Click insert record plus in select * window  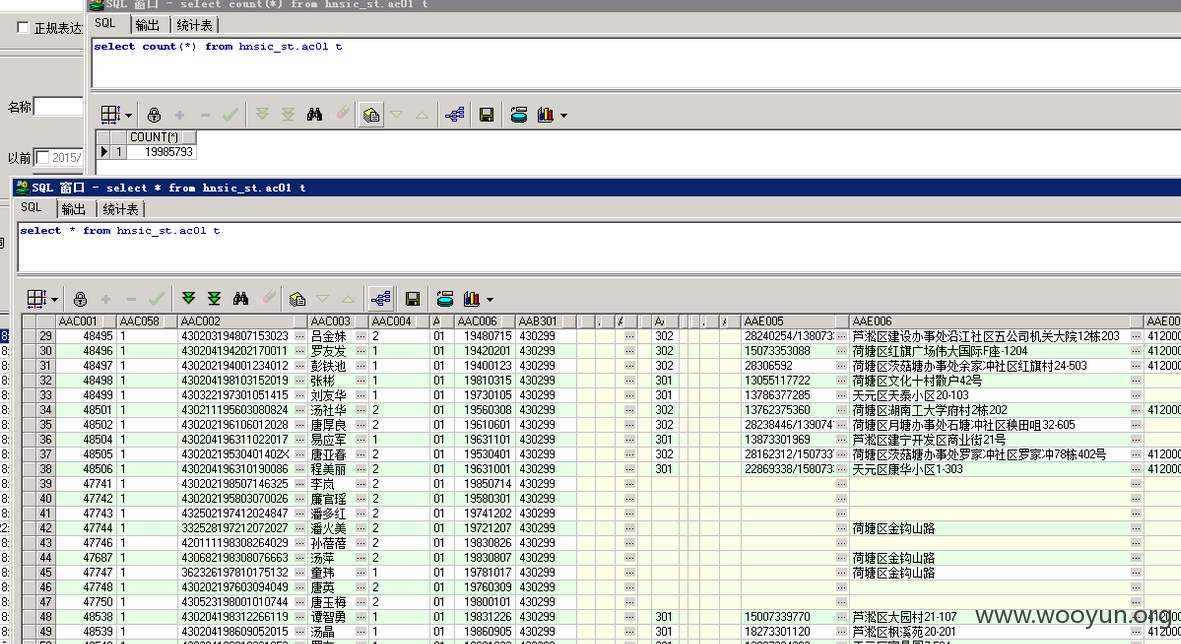105,298
